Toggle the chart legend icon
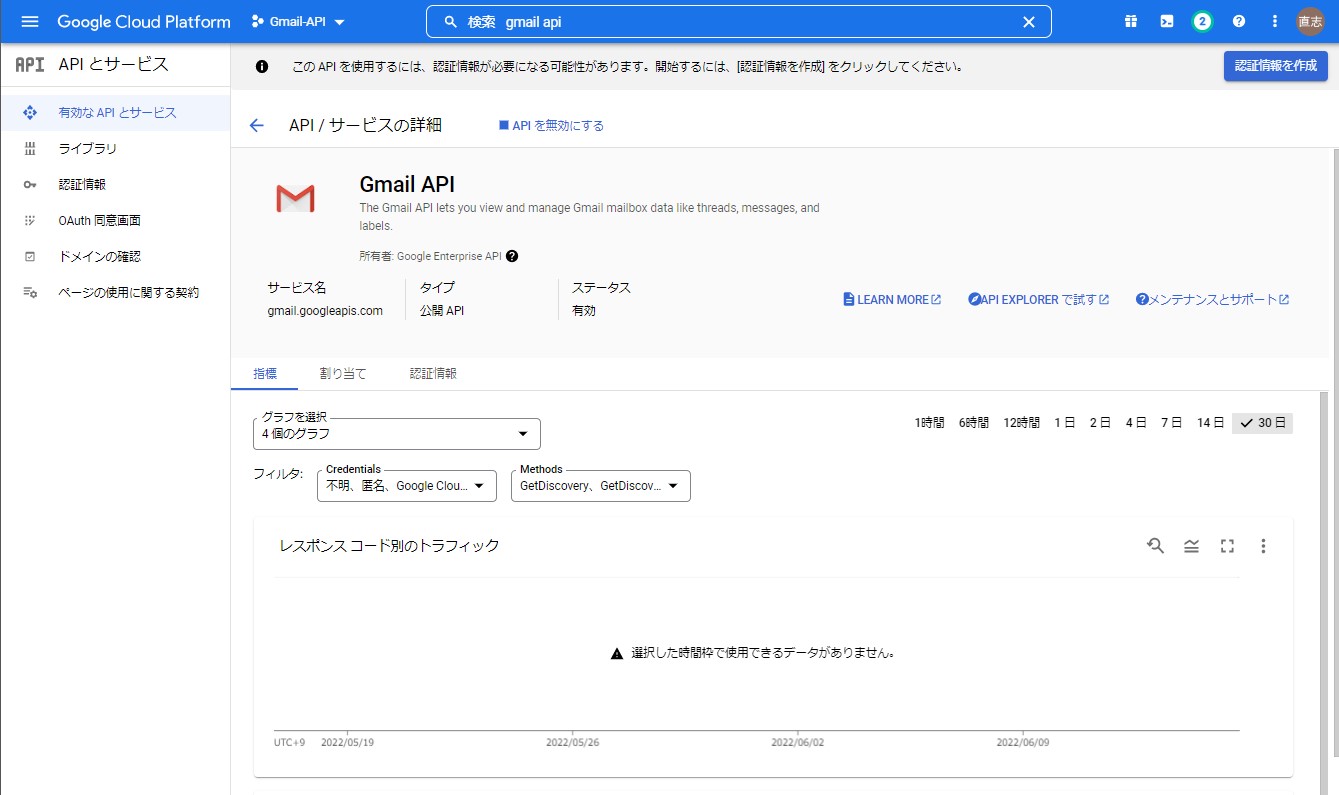 click(x=1191, y=546)
